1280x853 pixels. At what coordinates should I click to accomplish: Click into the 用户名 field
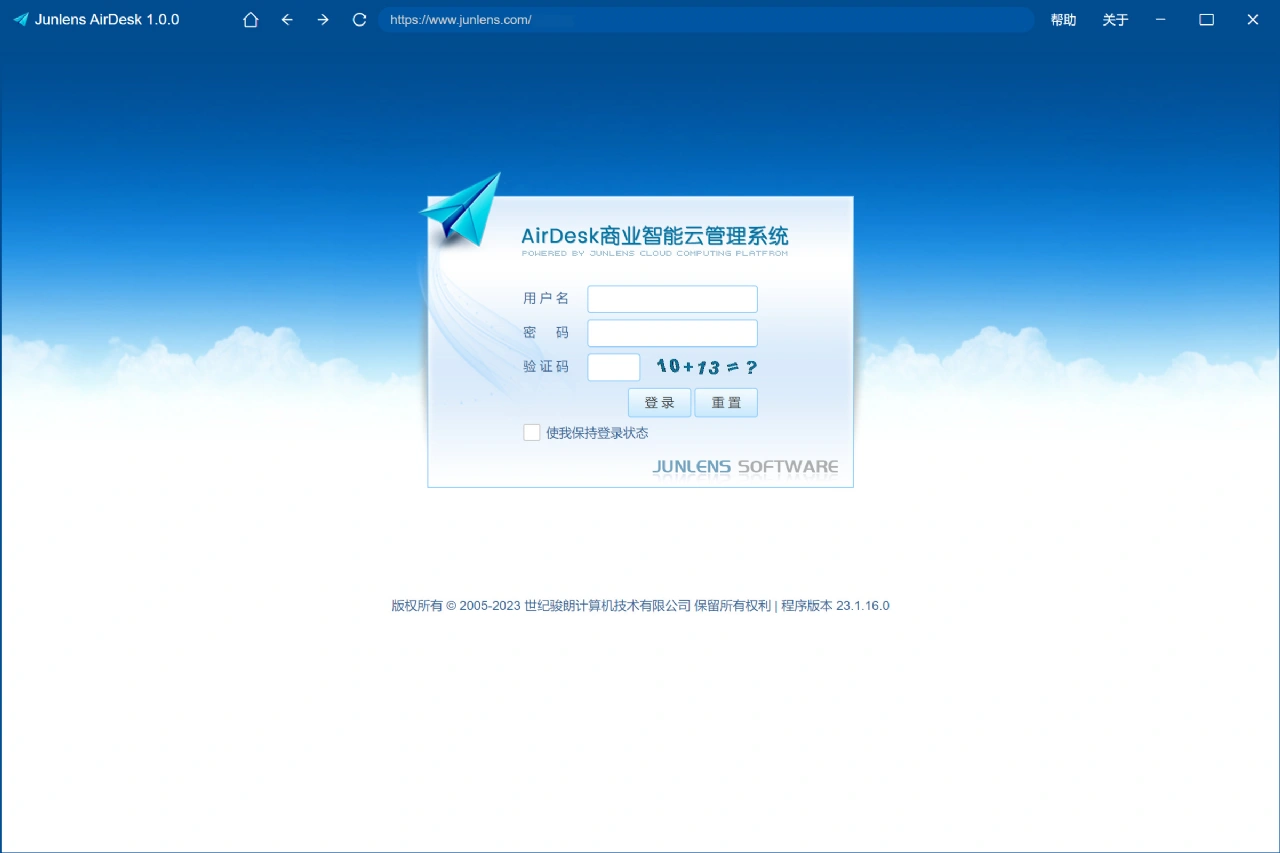(x=672, y=299)
